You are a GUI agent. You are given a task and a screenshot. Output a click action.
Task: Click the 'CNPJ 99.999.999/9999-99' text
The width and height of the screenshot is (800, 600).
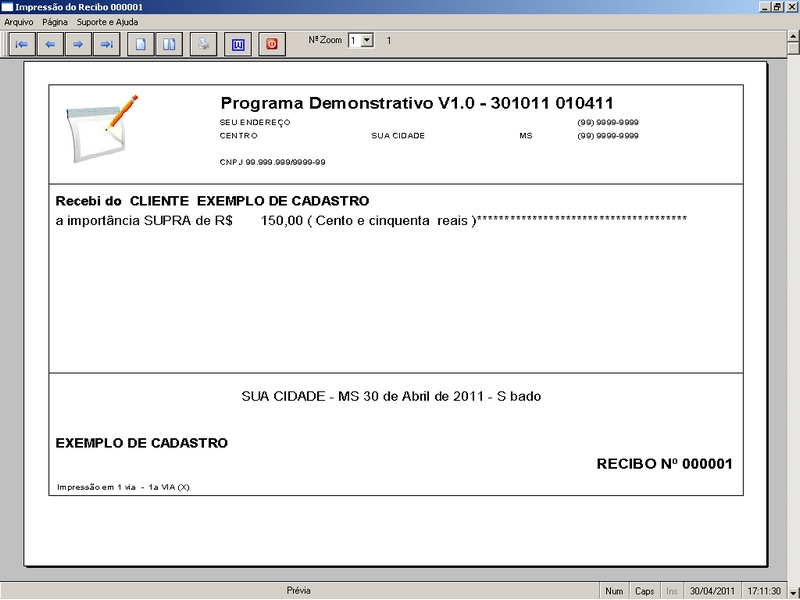click(272, 162)
